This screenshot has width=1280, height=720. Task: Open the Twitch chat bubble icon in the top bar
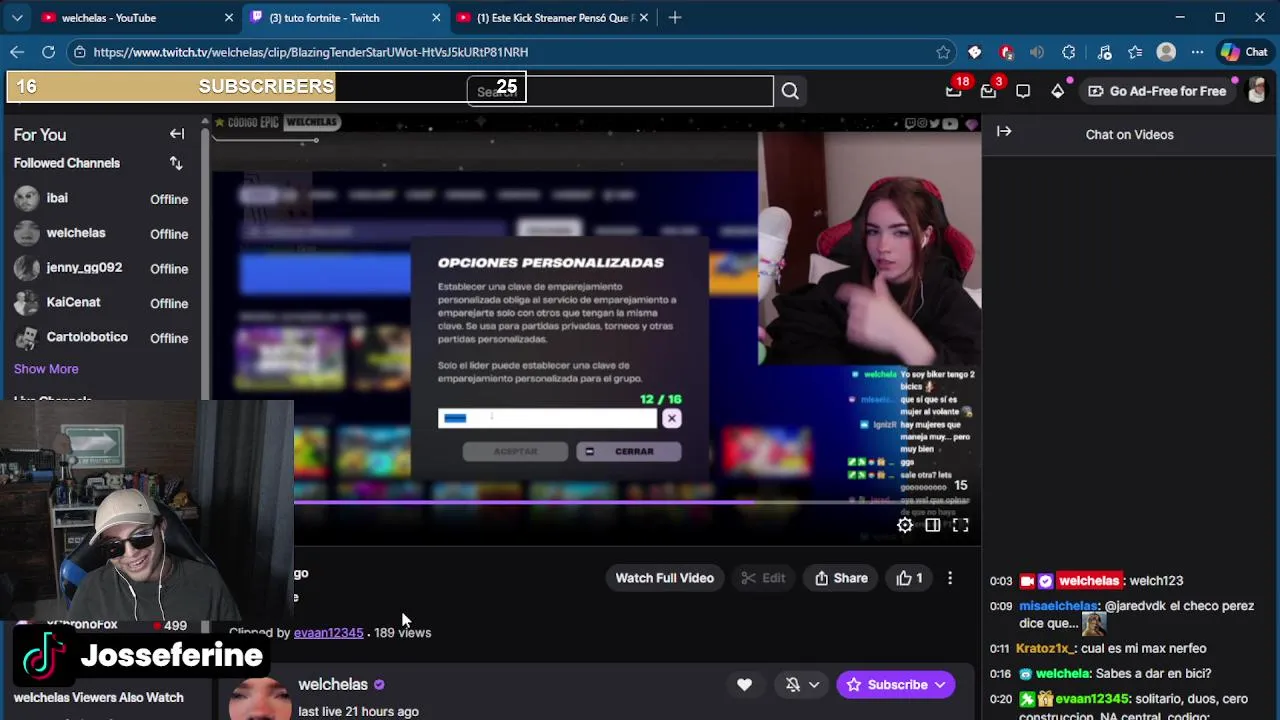tap(1023, 91)
